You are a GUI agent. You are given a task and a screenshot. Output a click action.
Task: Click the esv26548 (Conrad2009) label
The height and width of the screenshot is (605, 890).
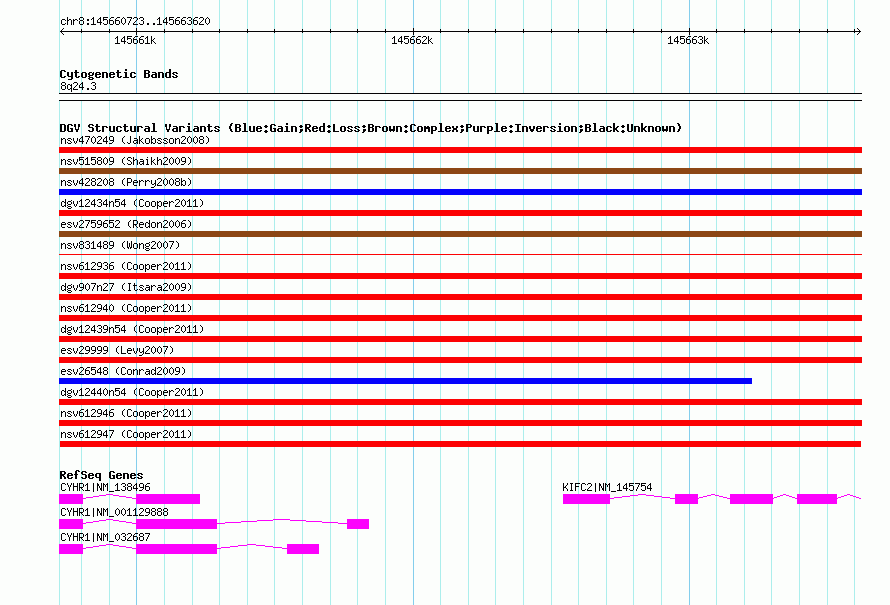pos(123,371)
